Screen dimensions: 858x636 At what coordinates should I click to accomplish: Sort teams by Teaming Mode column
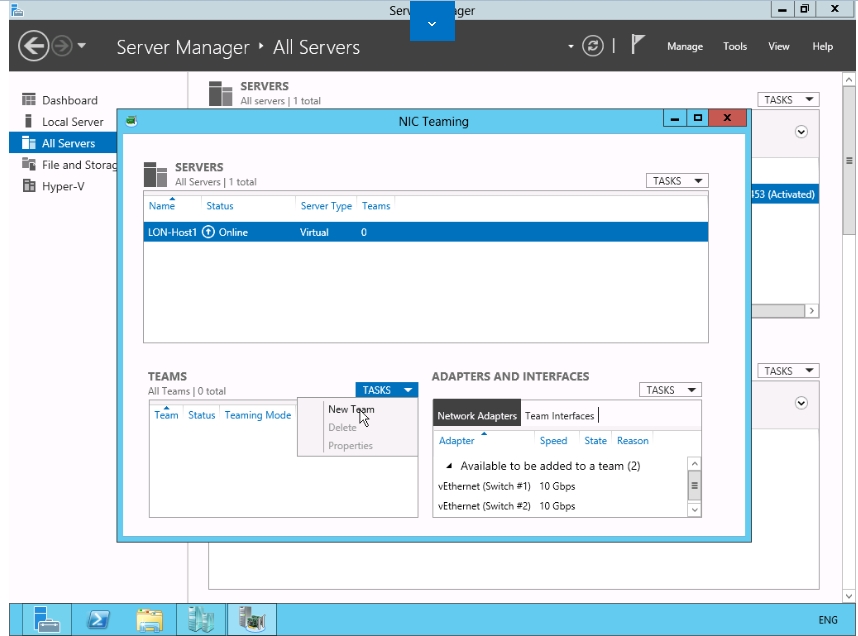258,415
